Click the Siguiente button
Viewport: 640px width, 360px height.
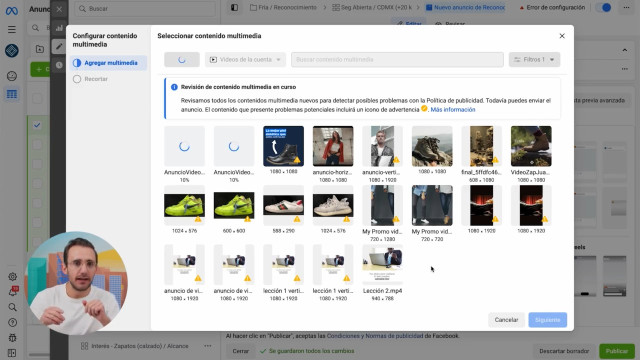point(547,320)
